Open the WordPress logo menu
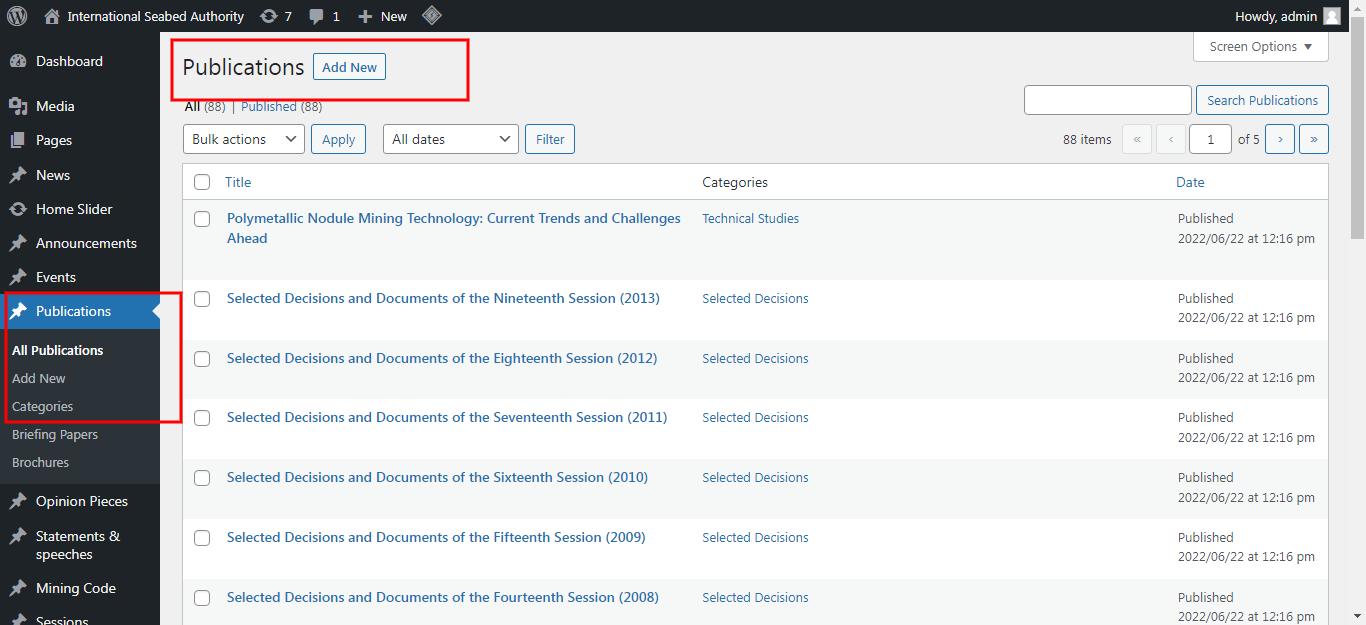The height and width of the screenshot is (625, 1366). tap(17, 16)
